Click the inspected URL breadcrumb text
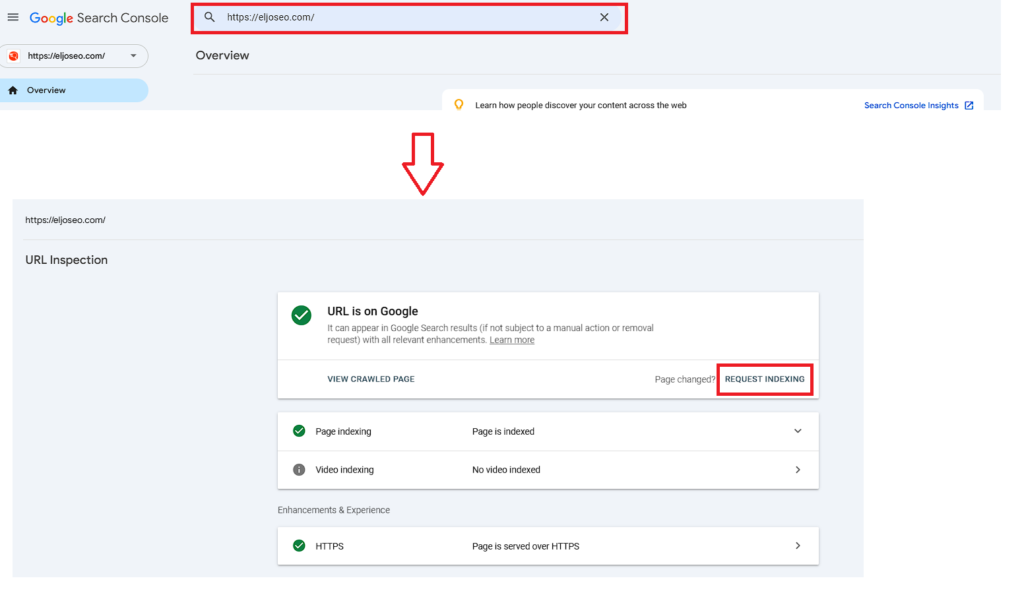This screenshot has height=599, width=1024. click(65, 220)
